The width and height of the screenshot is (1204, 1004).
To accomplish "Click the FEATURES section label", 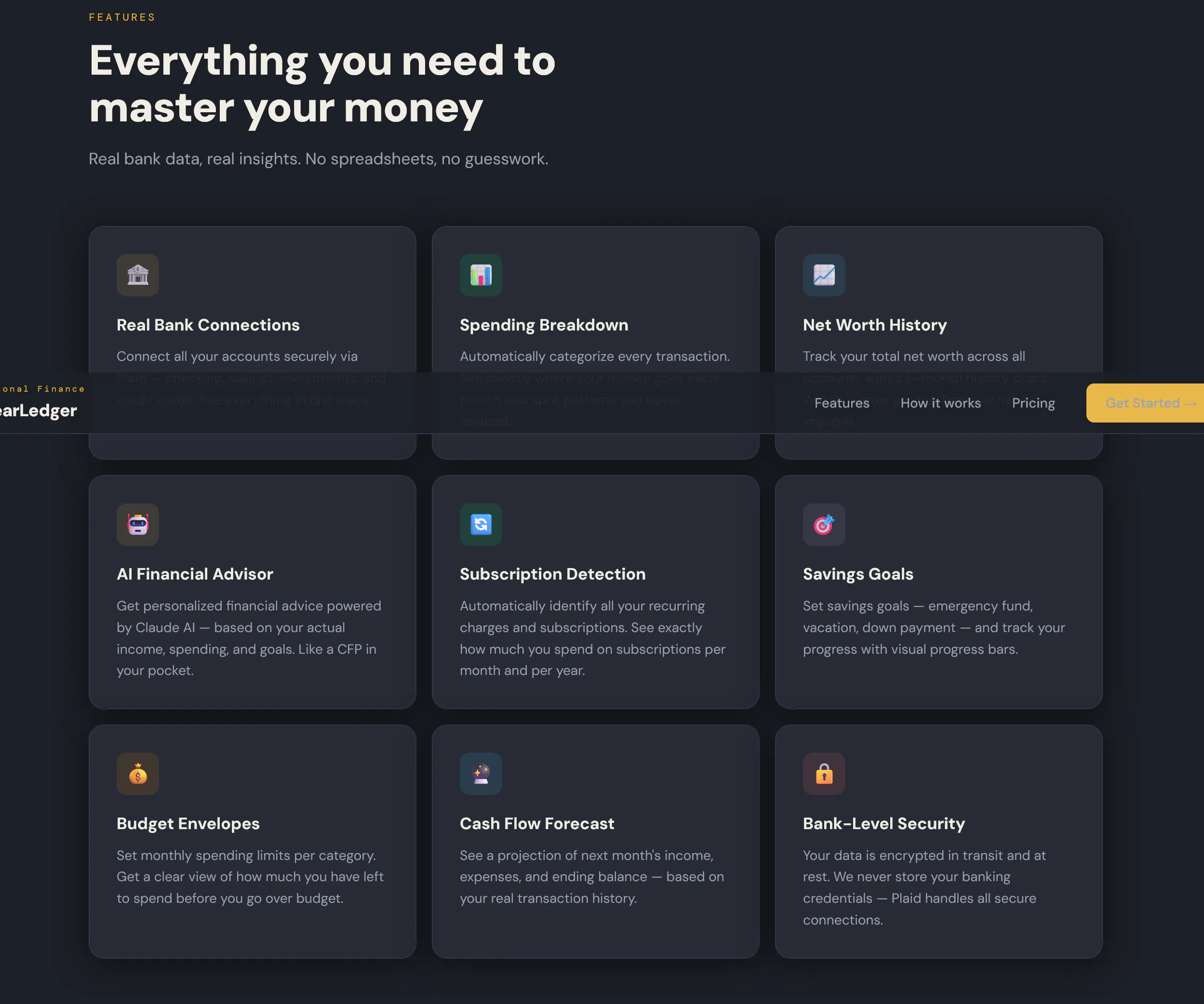I will tap(122, 17).
